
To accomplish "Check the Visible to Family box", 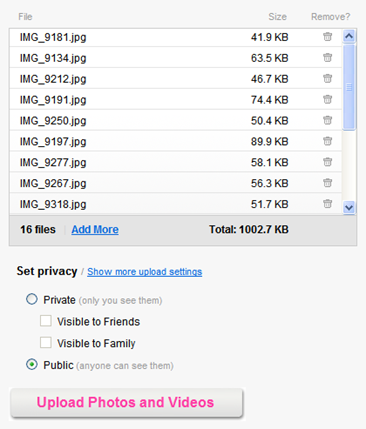I will tap(46, 343).
